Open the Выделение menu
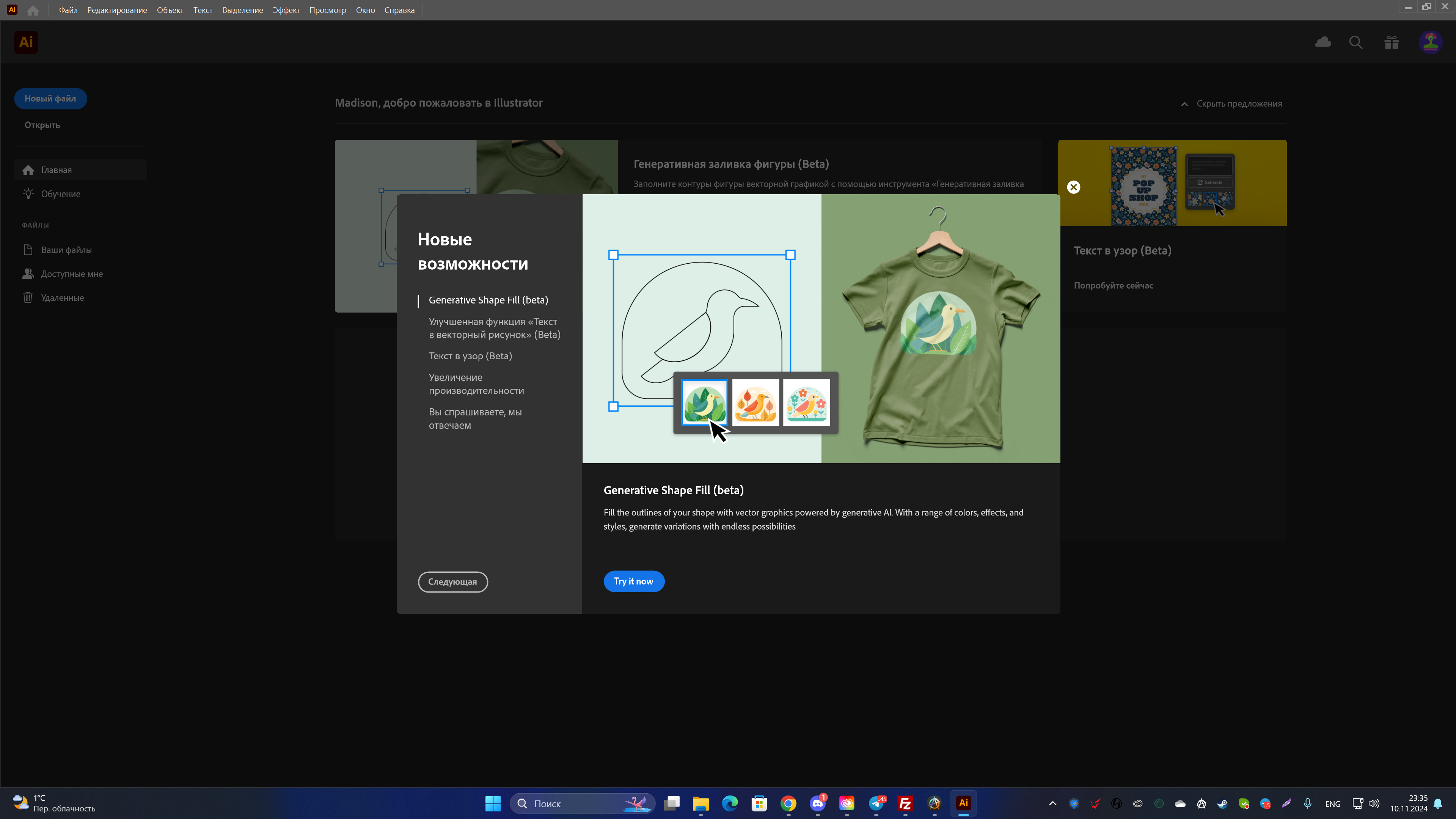Viewport: 1456px width, 819px height. click(243, 10)
